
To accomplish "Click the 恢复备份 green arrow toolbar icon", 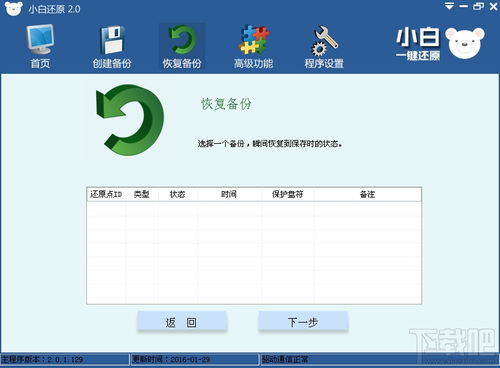I will (x=182, y=40).
